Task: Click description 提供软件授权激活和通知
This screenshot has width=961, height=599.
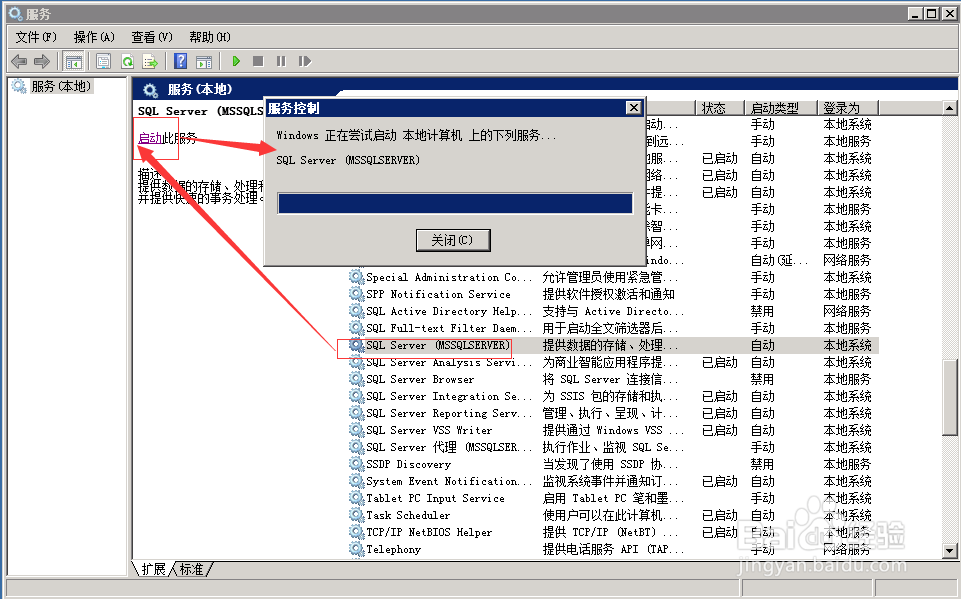Action: [609, 294]
